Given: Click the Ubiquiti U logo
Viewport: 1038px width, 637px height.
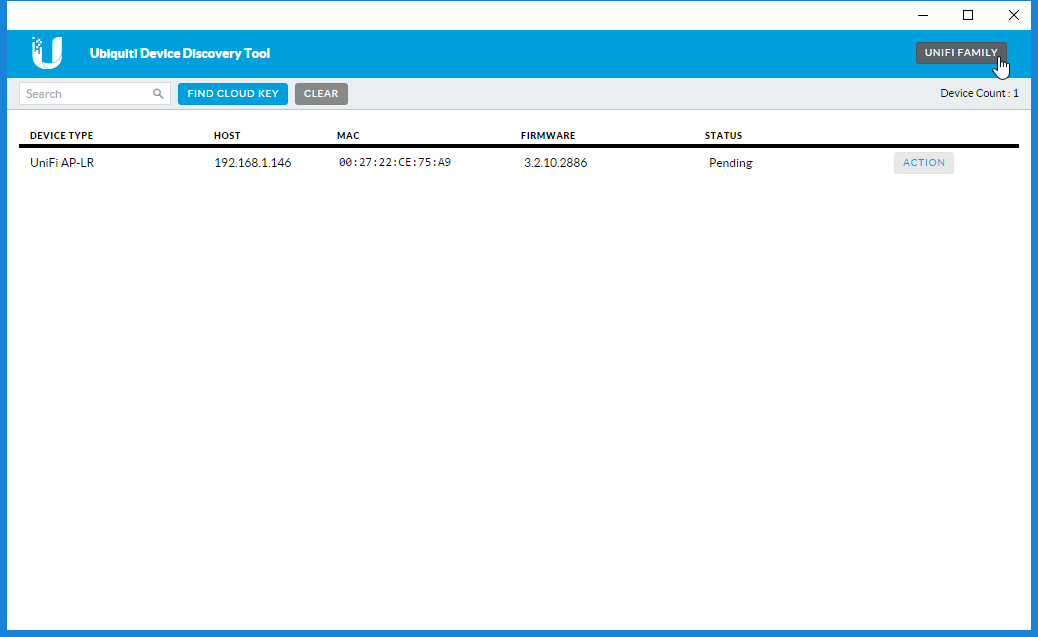Looking at the screenshot, I should [x=47, y=53].
